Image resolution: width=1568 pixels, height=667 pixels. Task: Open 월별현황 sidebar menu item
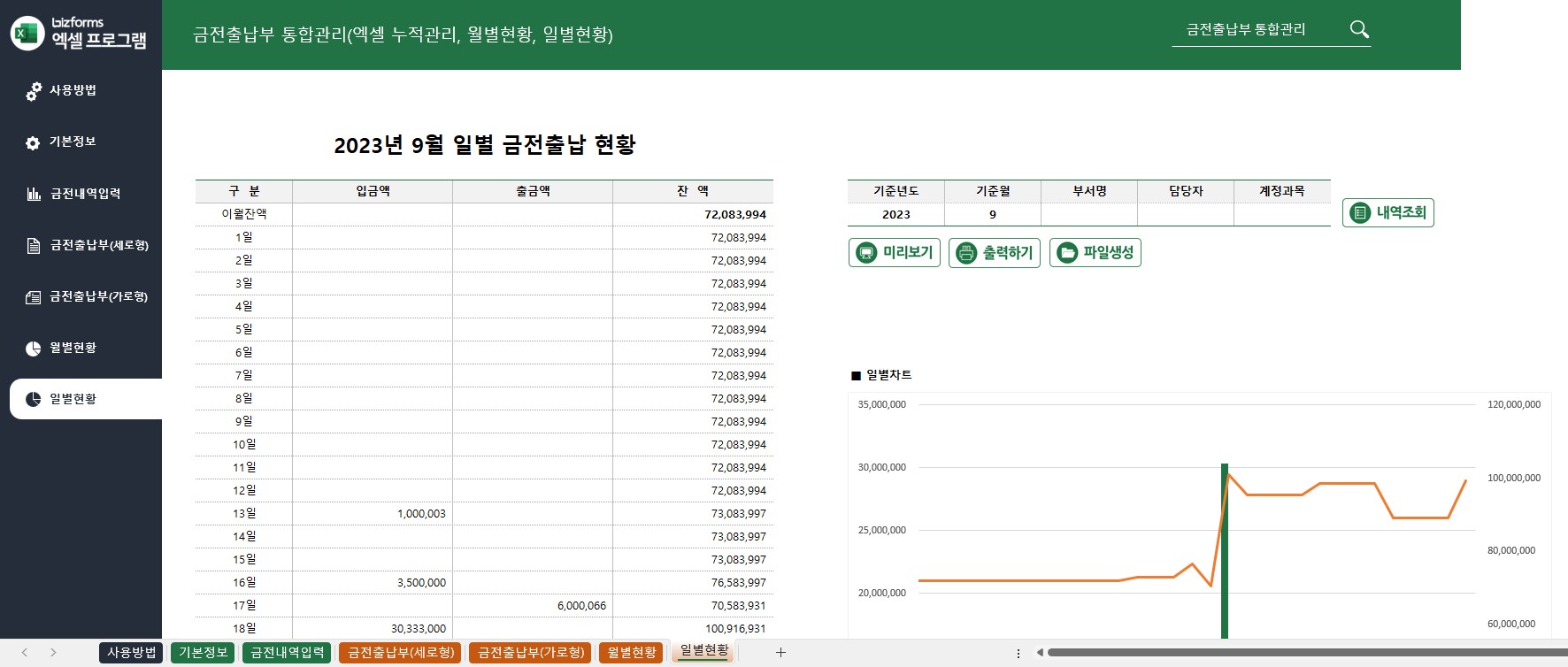point(73,348)
